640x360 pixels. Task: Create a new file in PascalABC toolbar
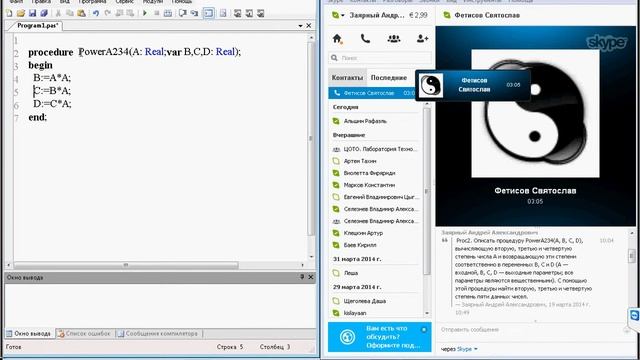click(x=9, y=13)
